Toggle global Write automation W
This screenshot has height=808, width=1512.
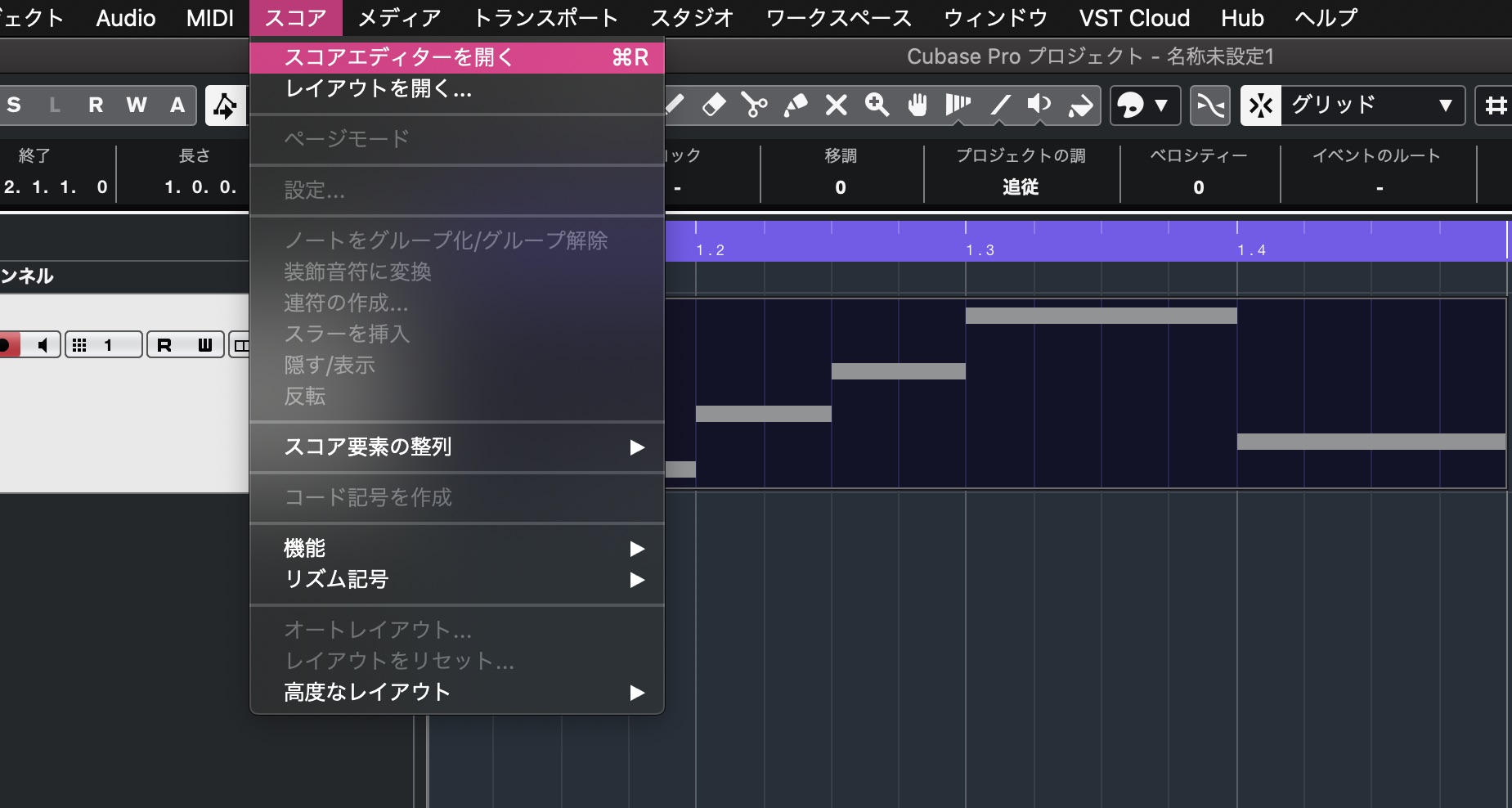137,105
